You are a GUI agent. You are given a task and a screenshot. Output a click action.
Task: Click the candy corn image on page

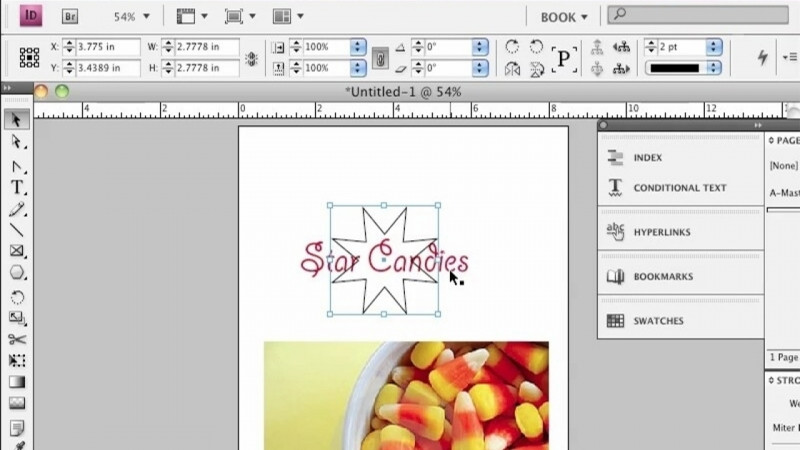tap(406, 395)
